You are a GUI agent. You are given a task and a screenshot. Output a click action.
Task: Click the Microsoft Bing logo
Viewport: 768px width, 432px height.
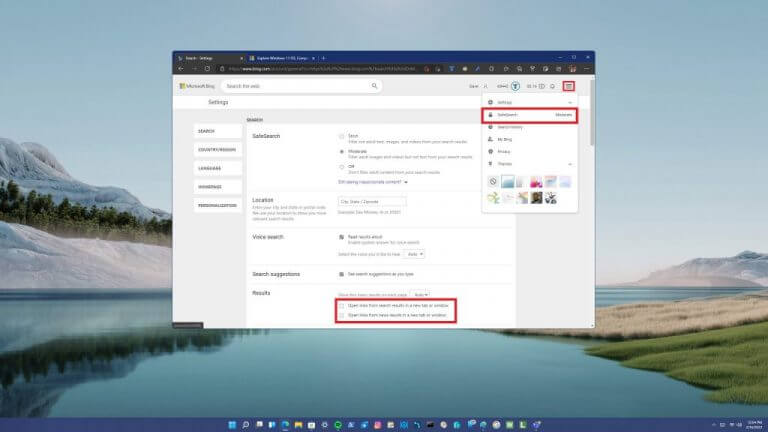pos(197,86)
